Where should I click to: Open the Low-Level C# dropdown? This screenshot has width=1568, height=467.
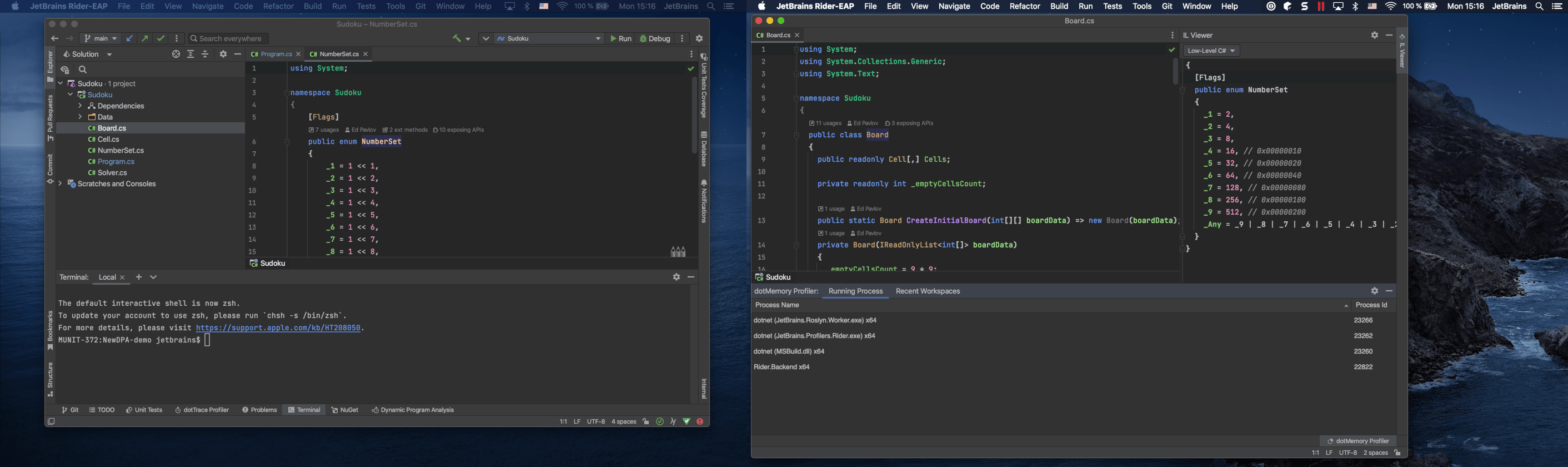click(x=1211, y=51)
